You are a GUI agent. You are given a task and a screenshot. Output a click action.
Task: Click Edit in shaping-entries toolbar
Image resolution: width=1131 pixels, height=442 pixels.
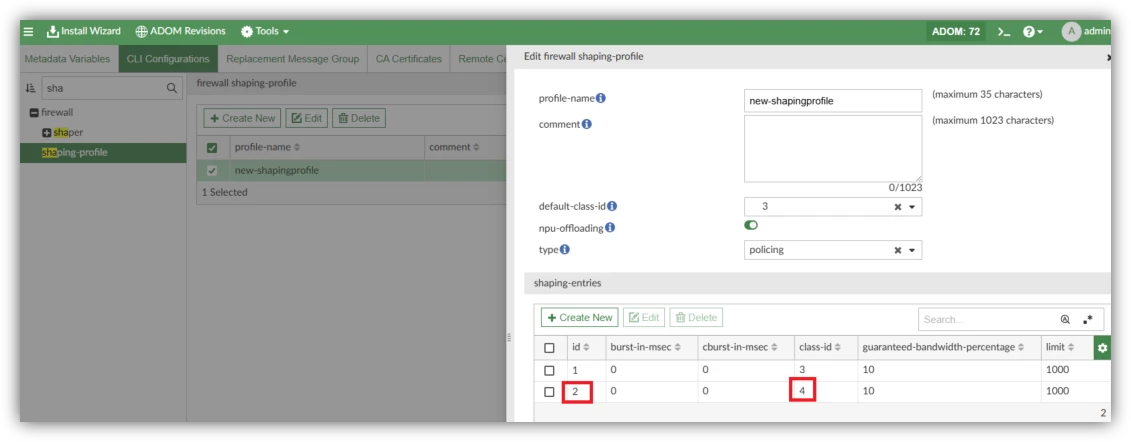click(643, 317)
